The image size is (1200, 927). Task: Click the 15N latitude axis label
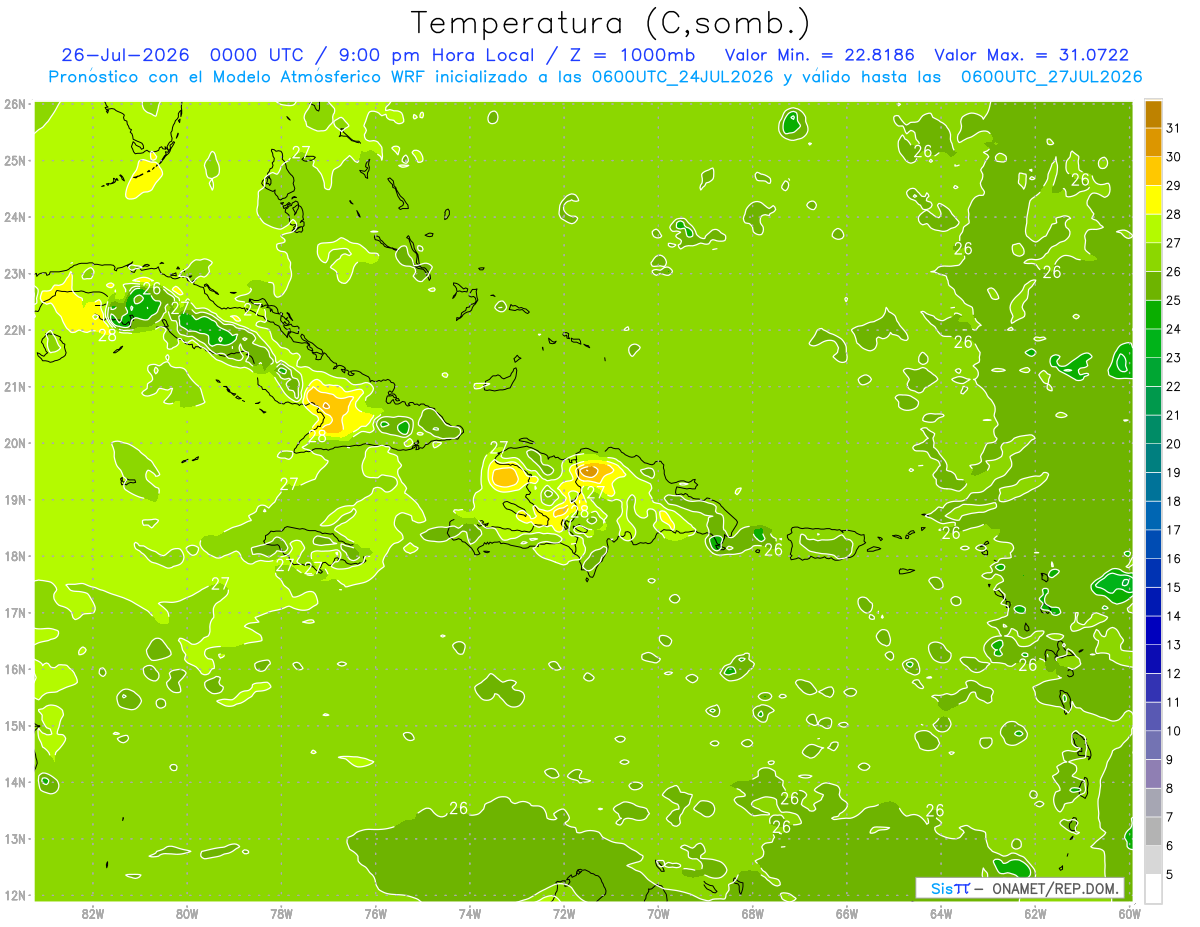pos(15,726)
